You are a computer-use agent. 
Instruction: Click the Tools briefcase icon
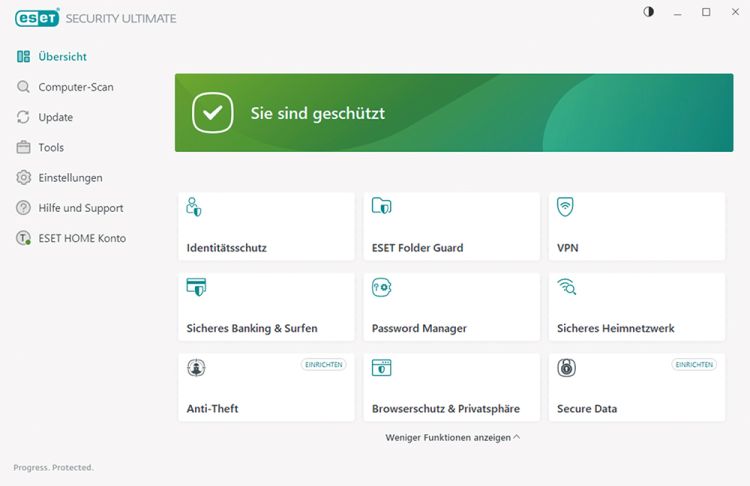point(23,147)
